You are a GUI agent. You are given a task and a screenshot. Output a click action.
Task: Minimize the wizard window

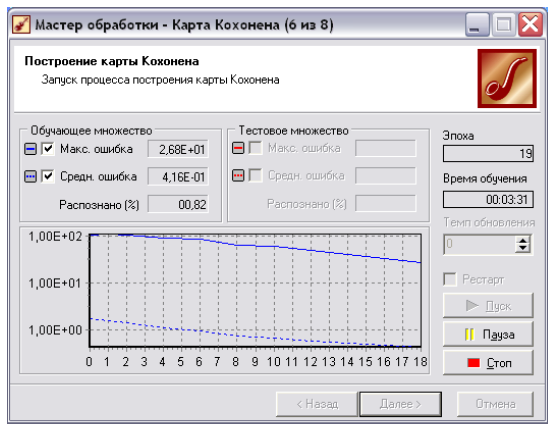pyautogui.click(x=477, y=25)
